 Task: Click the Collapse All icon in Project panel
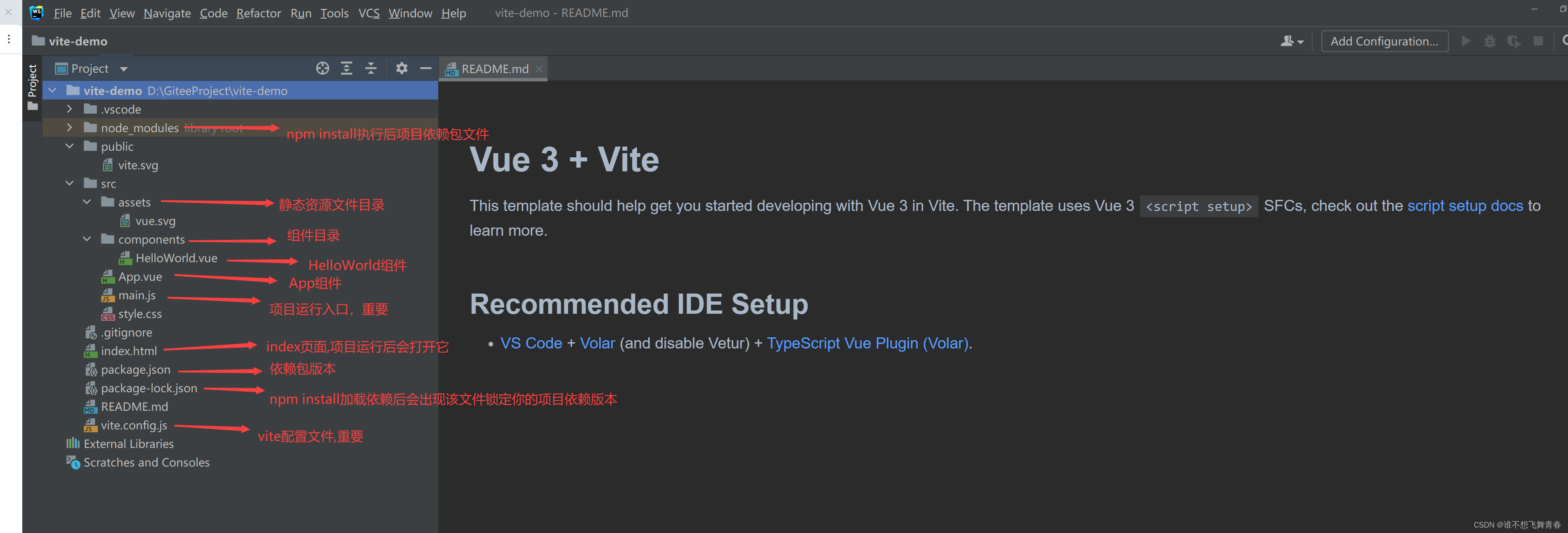[x=371, y=68]
